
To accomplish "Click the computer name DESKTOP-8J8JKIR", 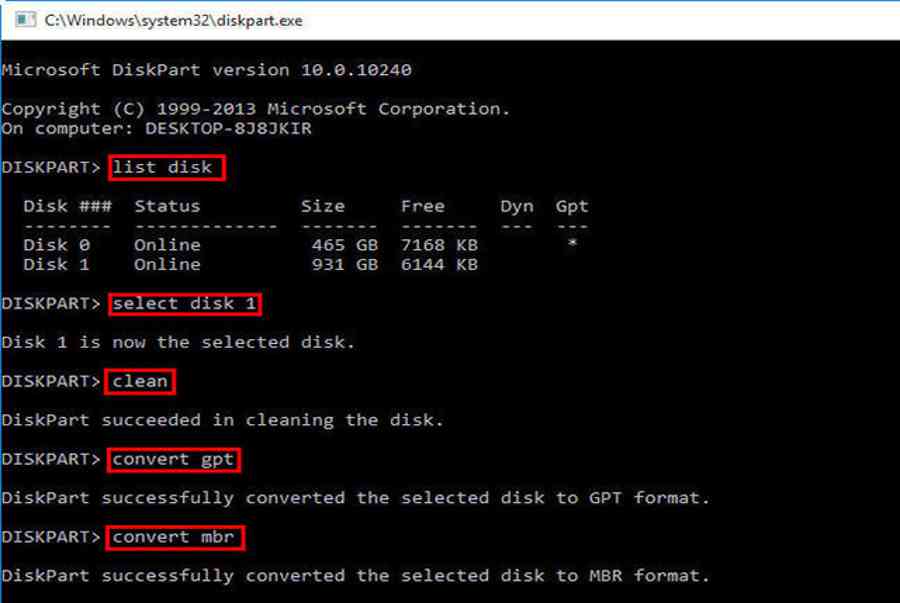I will (x=228, y=129).
